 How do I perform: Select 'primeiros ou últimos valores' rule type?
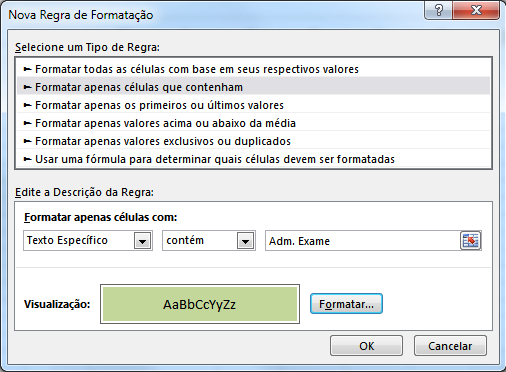coord(253,105)
